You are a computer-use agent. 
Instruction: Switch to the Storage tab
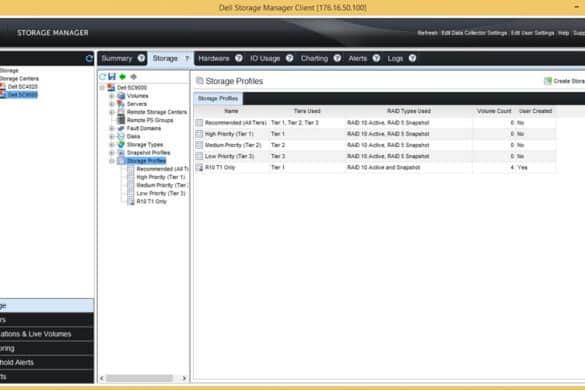(165, 59)
